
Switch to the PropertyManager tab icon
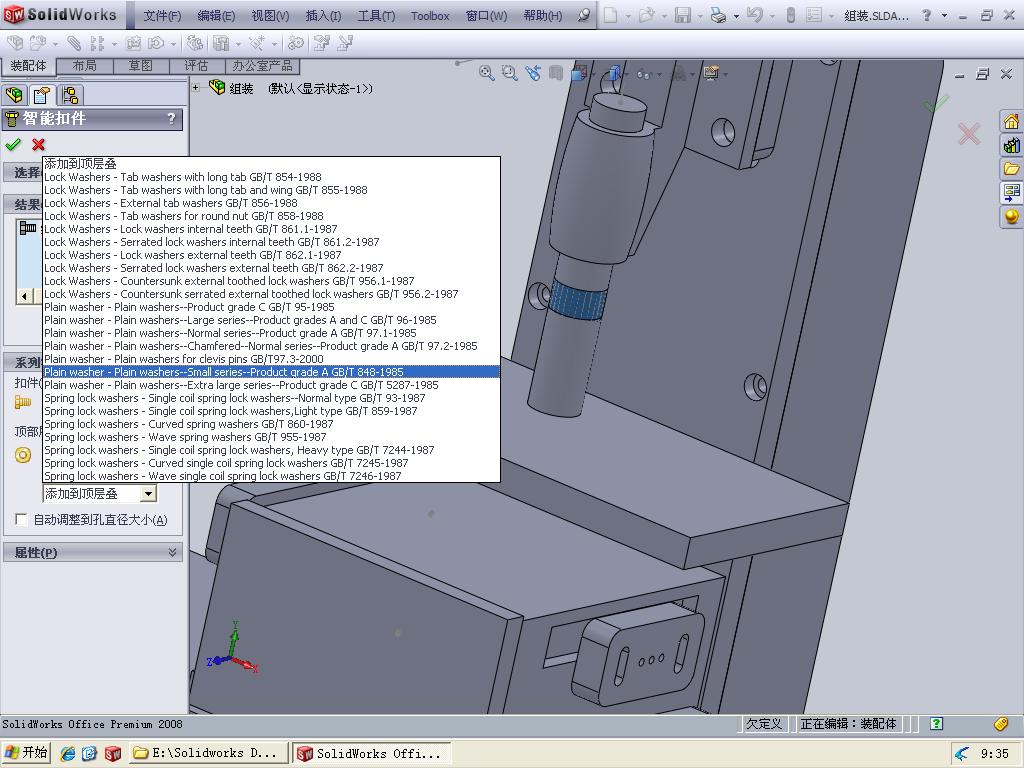pyautogui.click(x=42, y=95)
